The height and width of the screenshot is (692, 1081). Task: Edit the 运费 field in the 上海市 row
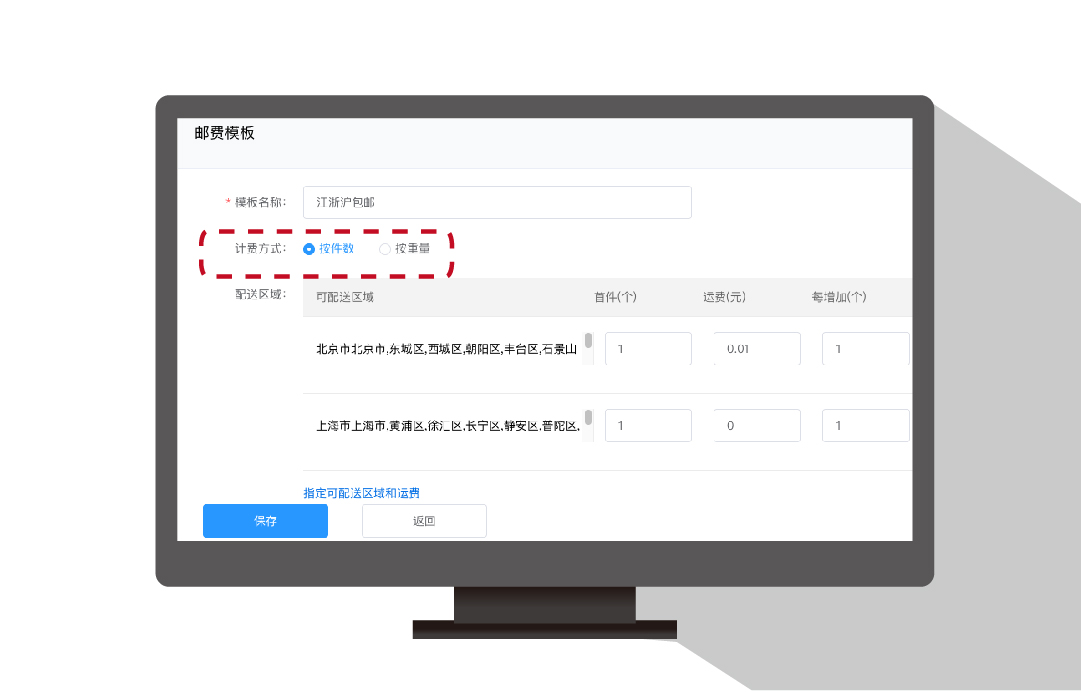(x=757, y=426)
